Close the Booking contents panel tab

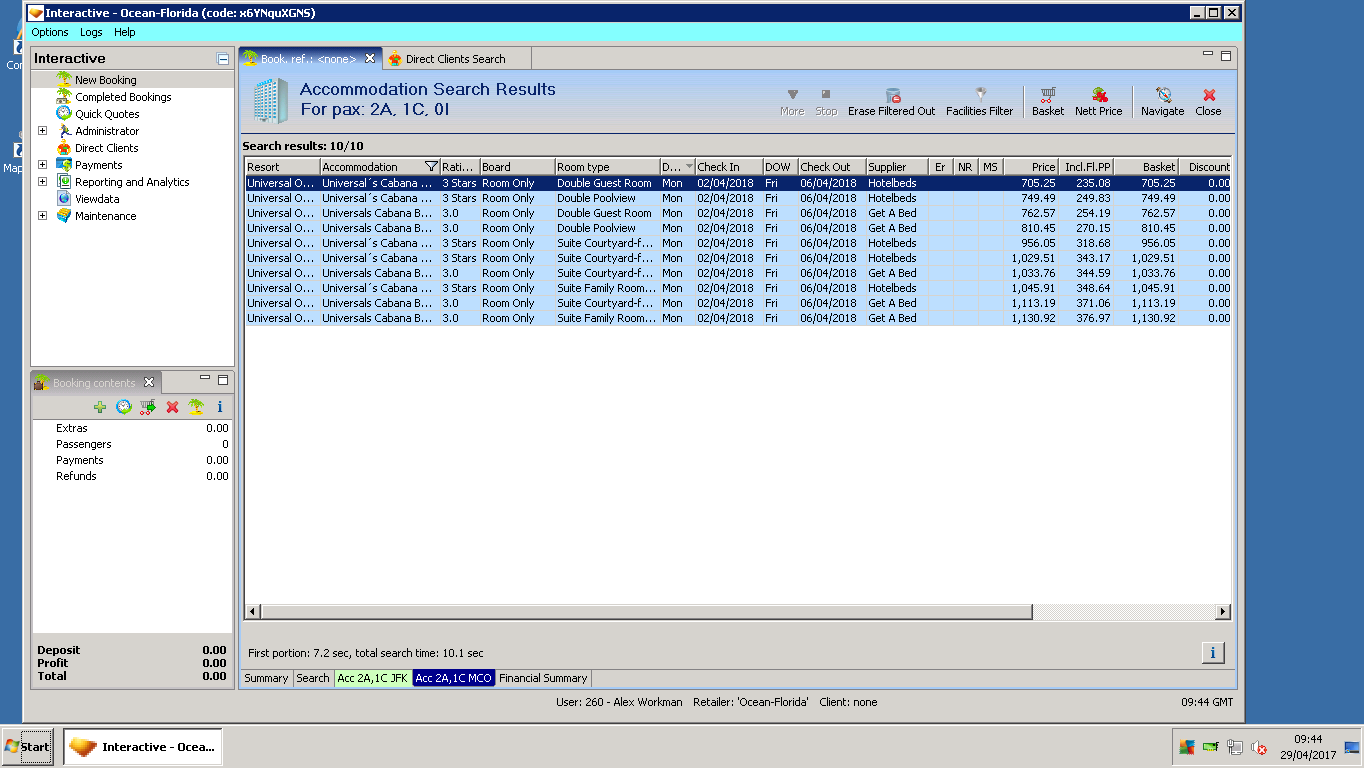149,383
